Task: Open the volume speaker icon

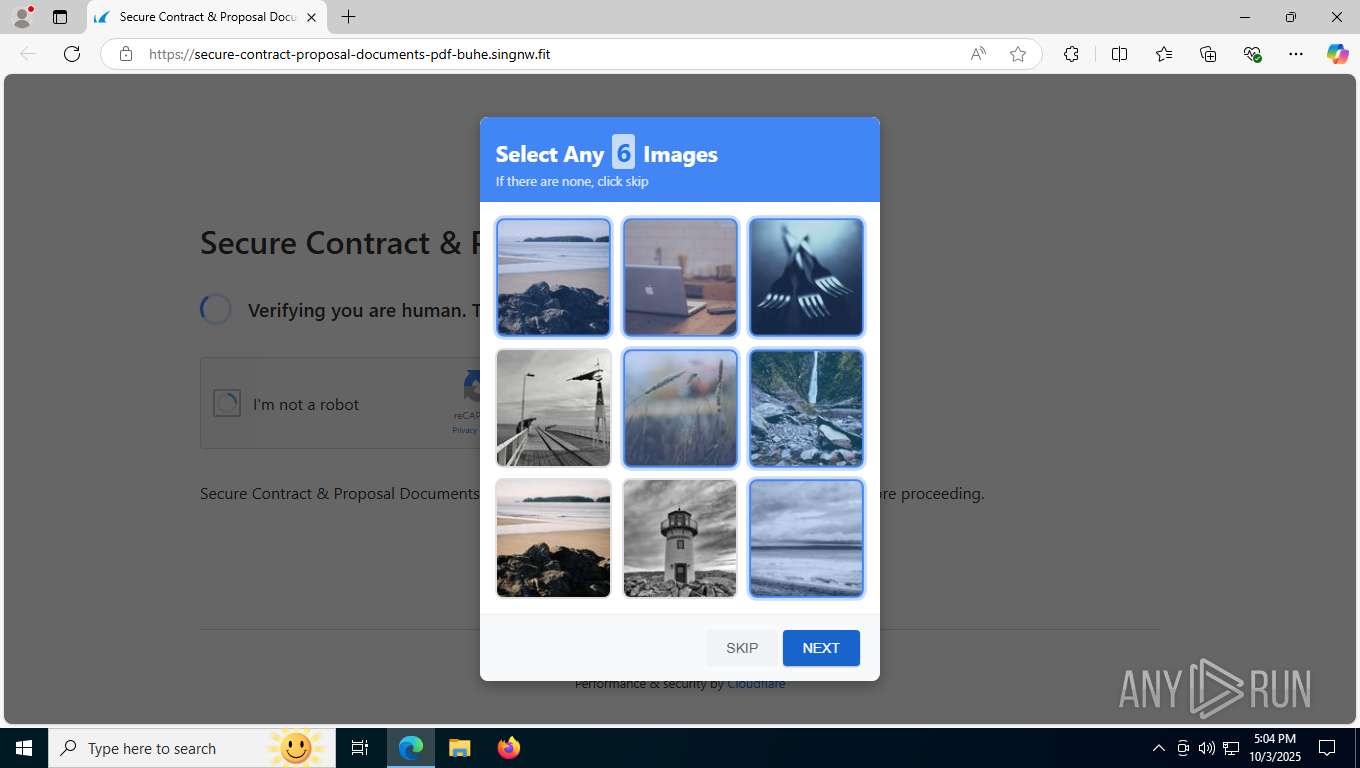Action: 1207,748
